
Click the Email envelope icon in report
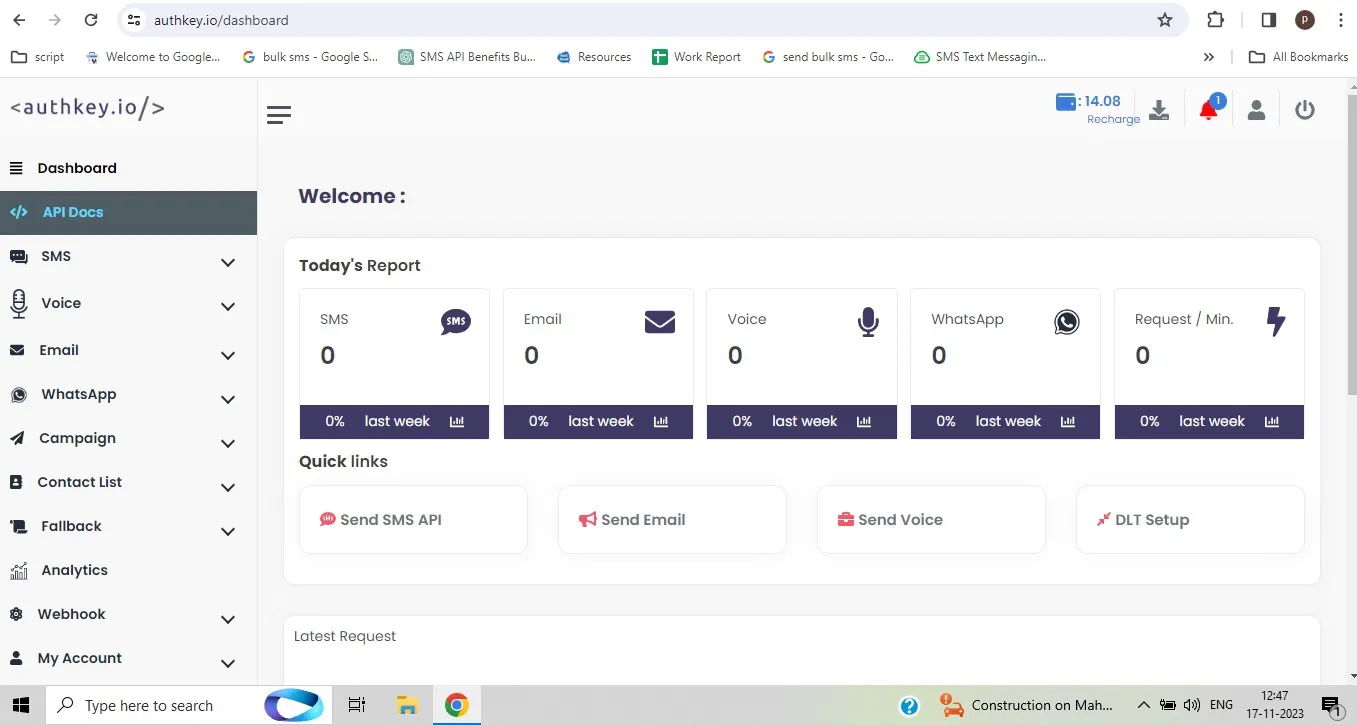660,321
